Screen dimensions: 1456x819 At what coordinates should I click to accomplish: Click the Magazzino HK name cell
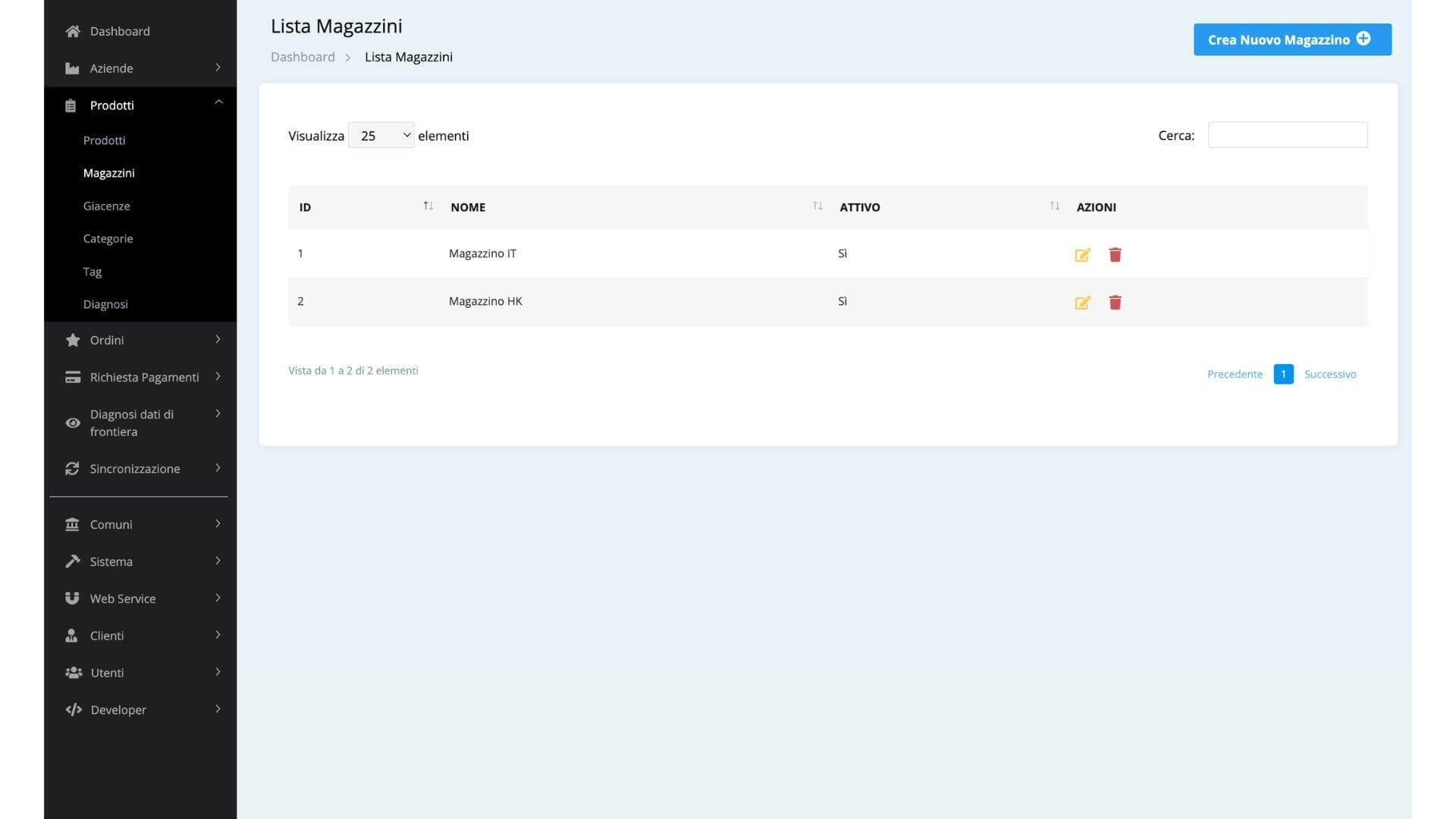coord(485,301)
